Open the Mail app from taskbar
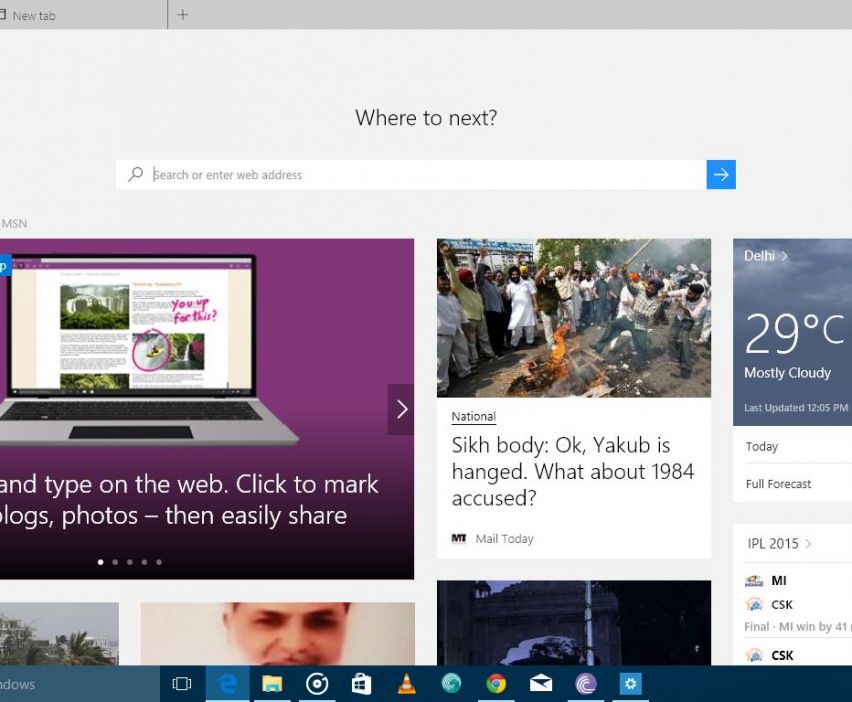852x702 pixels. pyautogui.click(x=541, y=684)
